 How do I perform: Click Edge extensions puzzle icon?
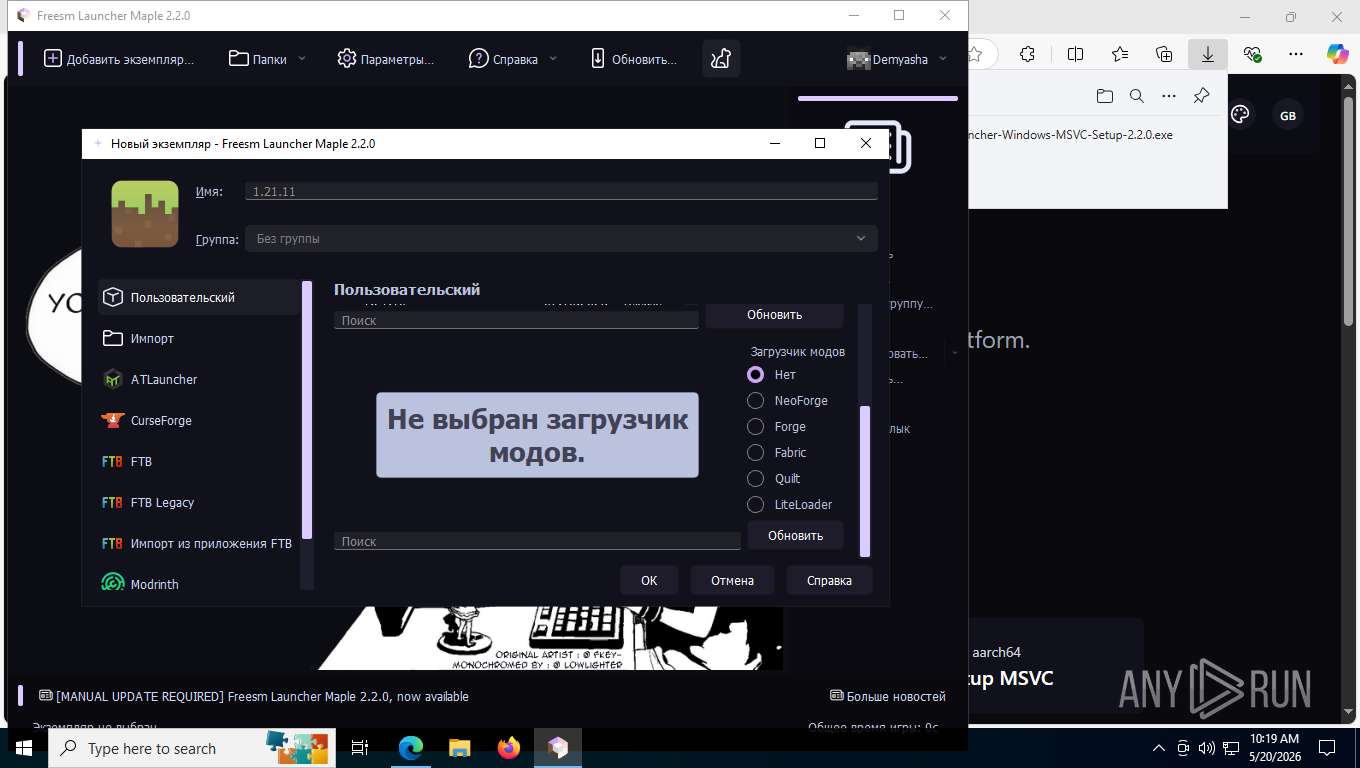1027,54
